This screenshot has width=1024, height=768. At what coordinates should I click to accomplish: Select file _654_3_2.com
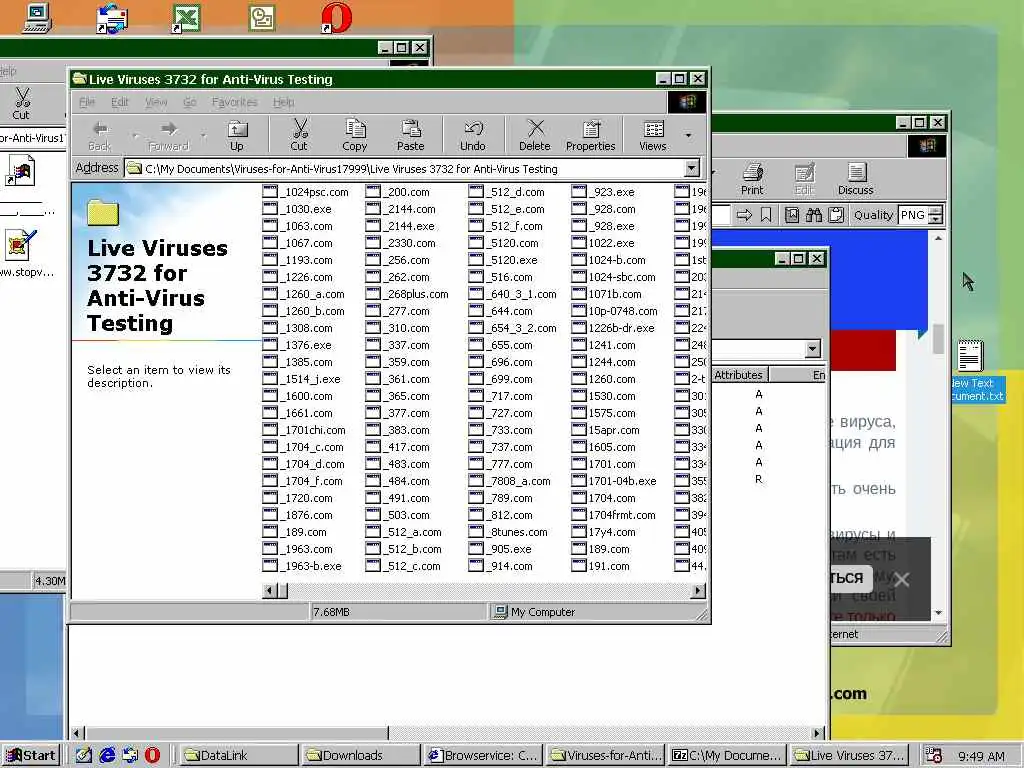[x=513, y=328]
